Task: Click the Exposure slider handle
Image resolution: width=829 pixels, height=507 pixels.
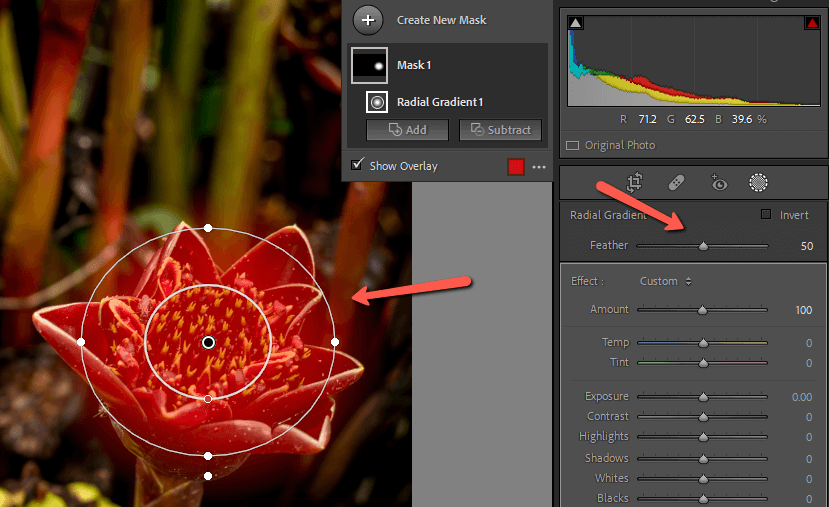Action: coord(703,397)
